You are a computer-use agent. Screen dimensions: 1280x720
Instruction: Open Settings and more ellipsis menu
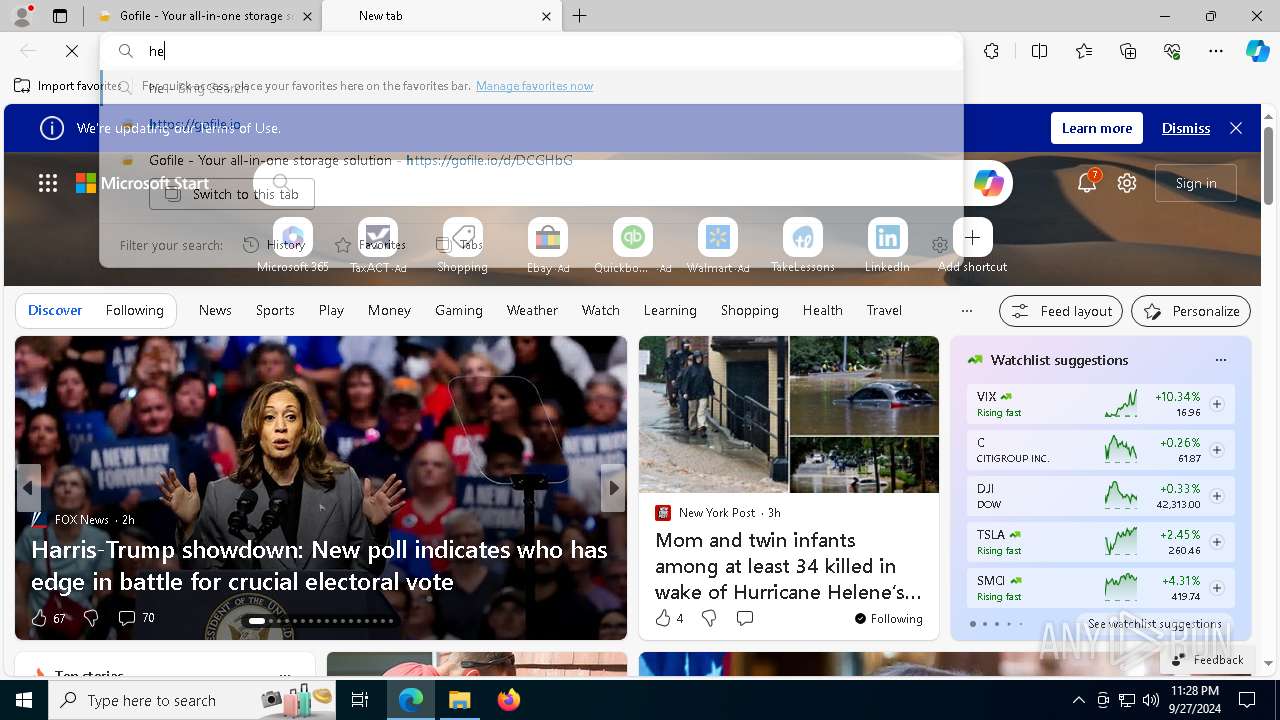tap(1216, 51)
